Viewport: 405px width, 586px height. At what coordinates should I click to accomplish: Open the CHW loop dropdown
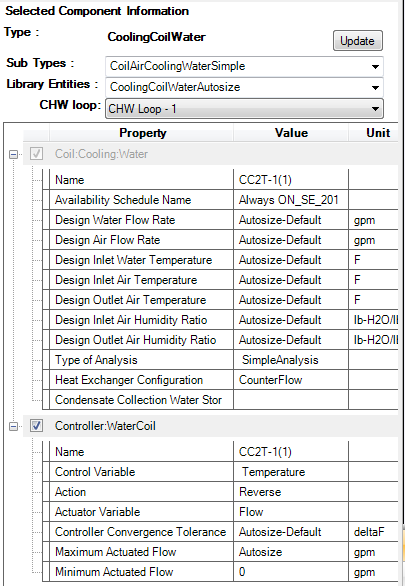pyautogui.click(x=244, y=109)
